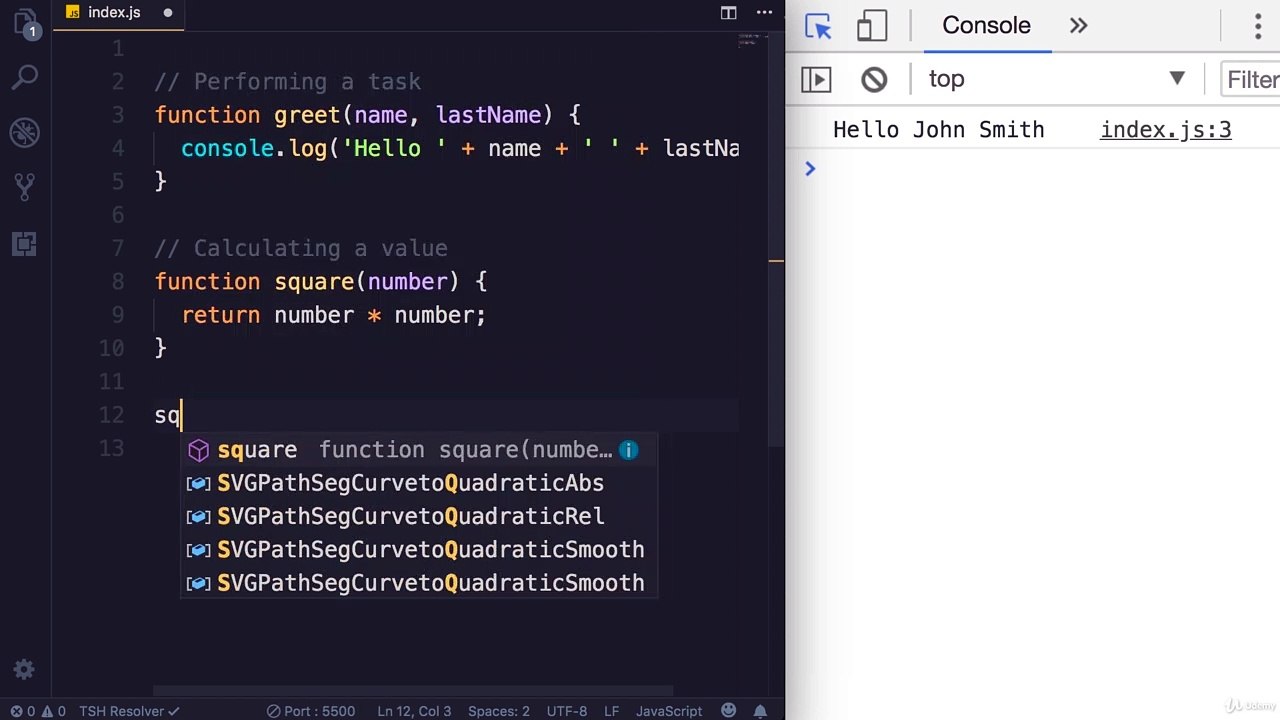Viewport: 1280px width, 720px height.
Task: Show the console sidebar
Action: tap(816, 79)
